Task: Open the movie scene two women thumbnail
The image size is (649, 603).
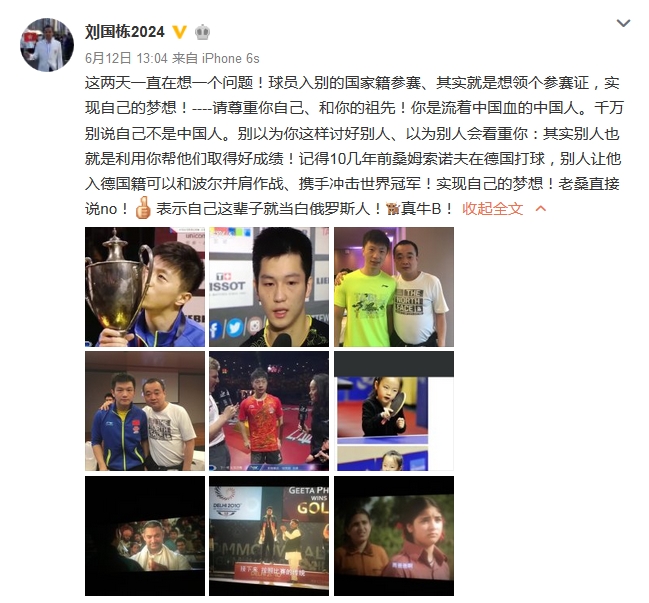Action: (x=394, y=536)
